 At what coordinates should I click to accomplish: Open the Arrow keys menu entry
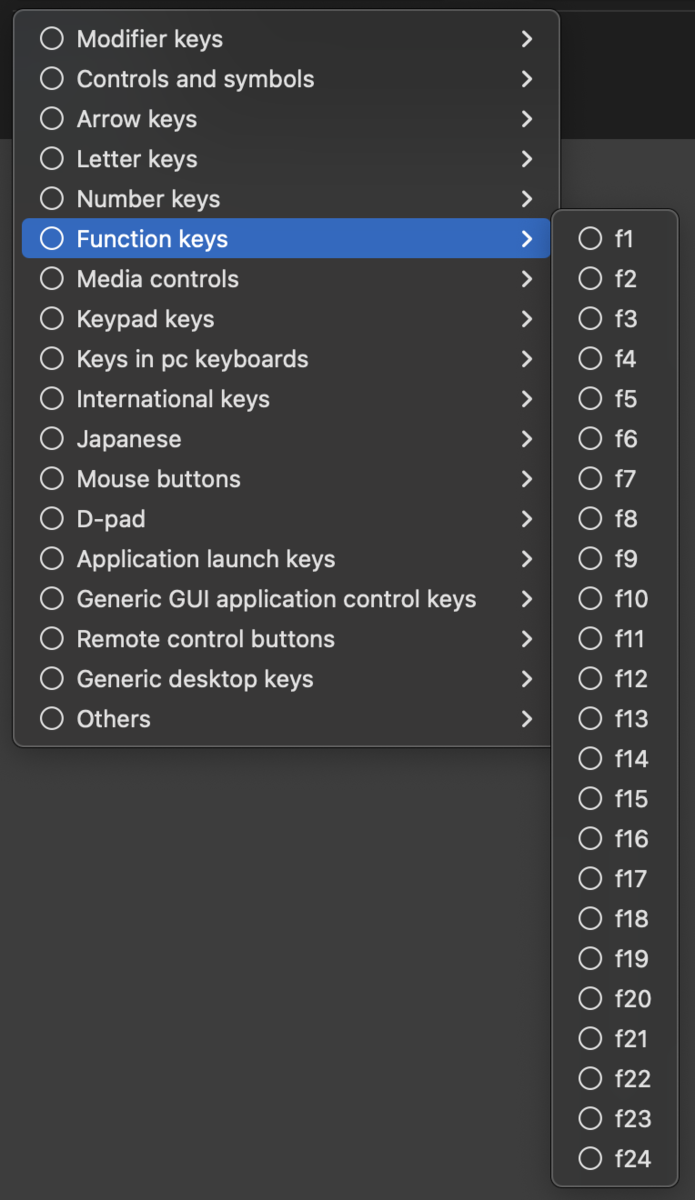[286, 119]
